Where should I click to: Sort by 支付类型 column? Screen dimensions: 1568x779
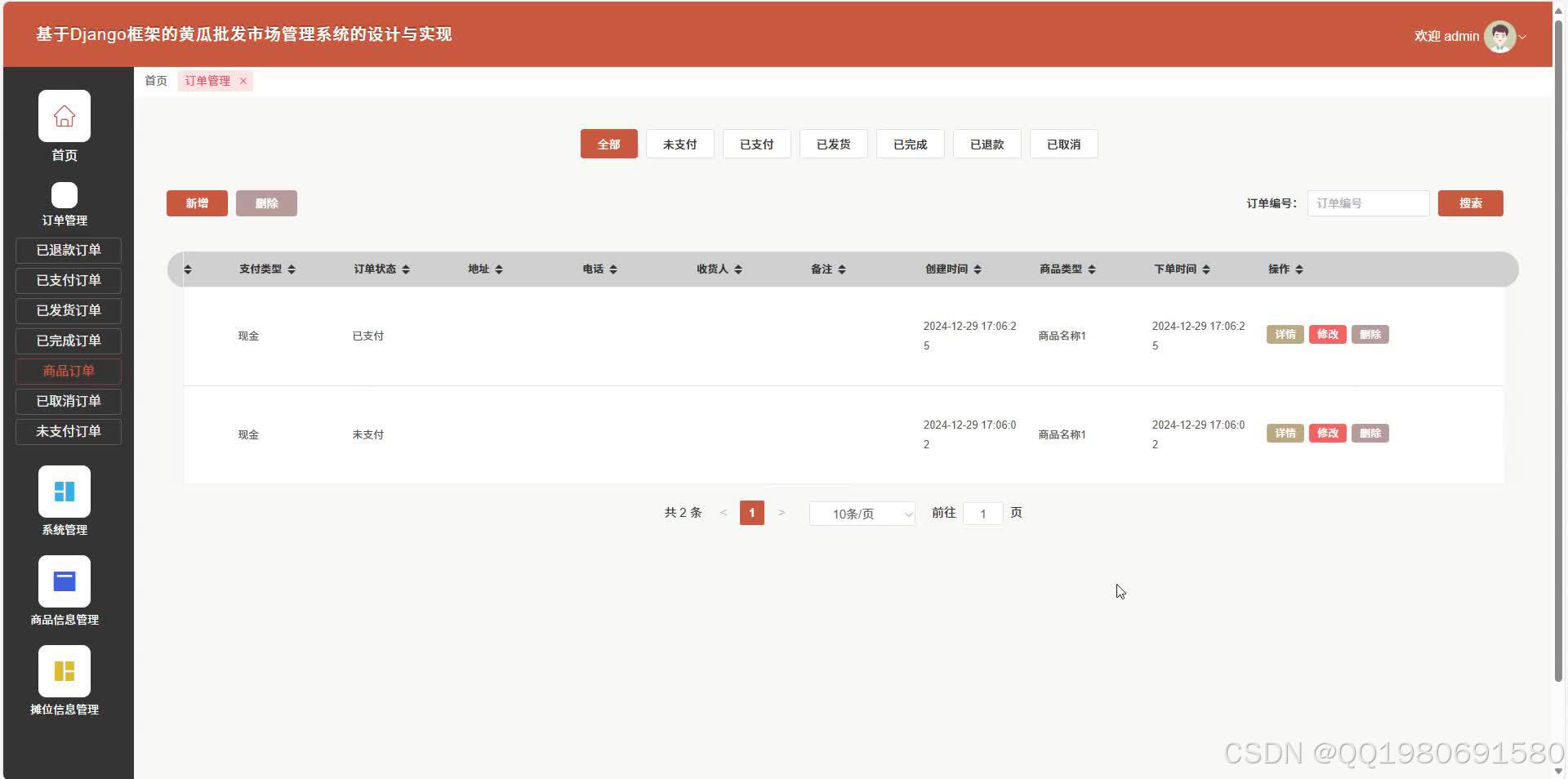(x=292, y=269)
